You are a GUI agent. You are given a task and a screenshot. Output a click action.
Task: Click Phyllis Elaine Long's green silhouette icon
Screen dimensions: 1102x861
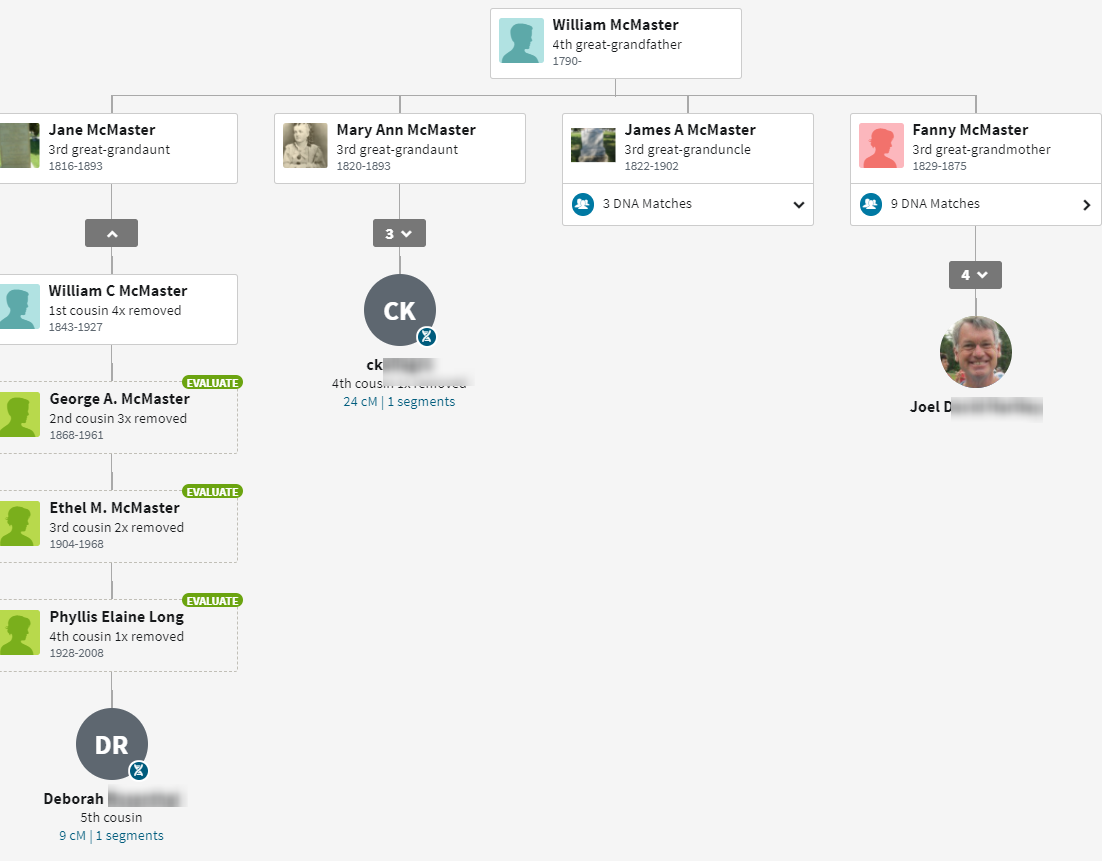pos(19,633)
